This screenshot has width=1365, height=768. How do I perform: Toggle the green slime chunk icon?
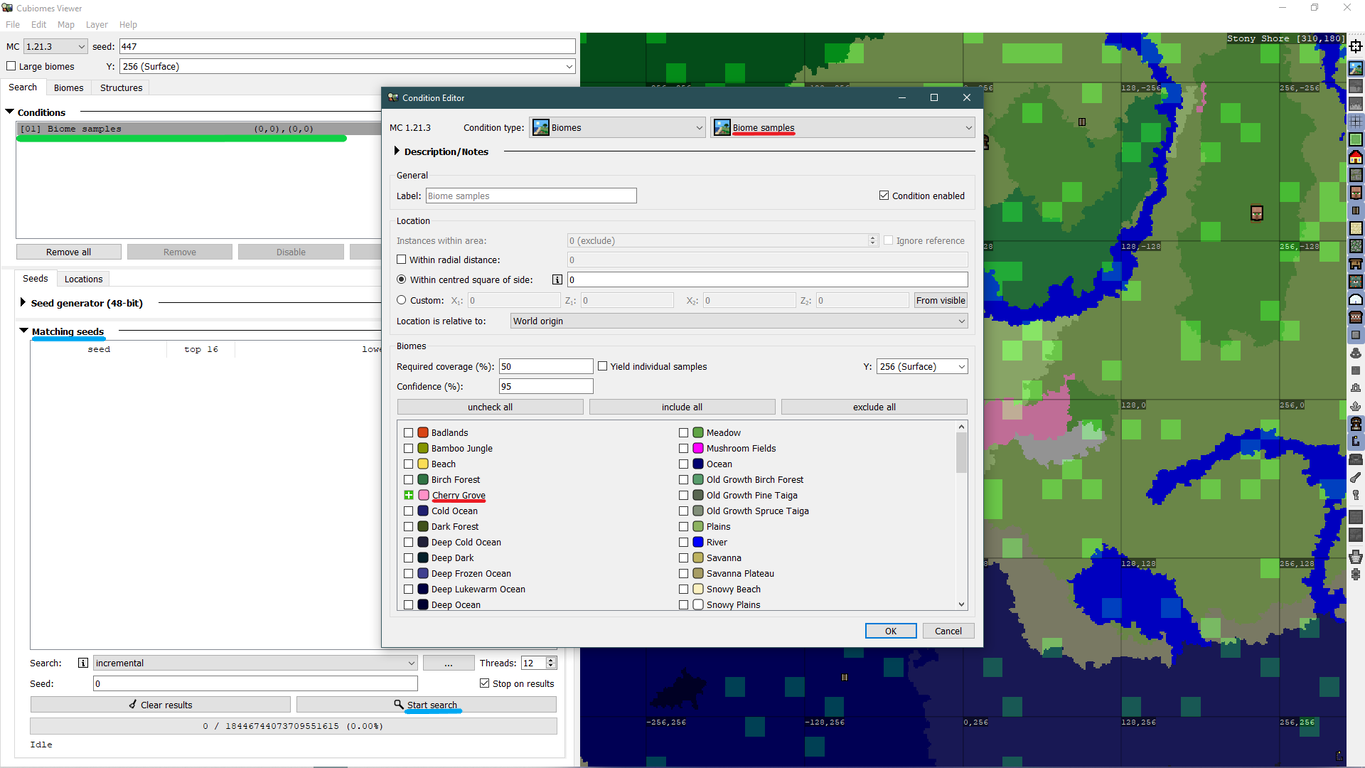(1356, 139)
